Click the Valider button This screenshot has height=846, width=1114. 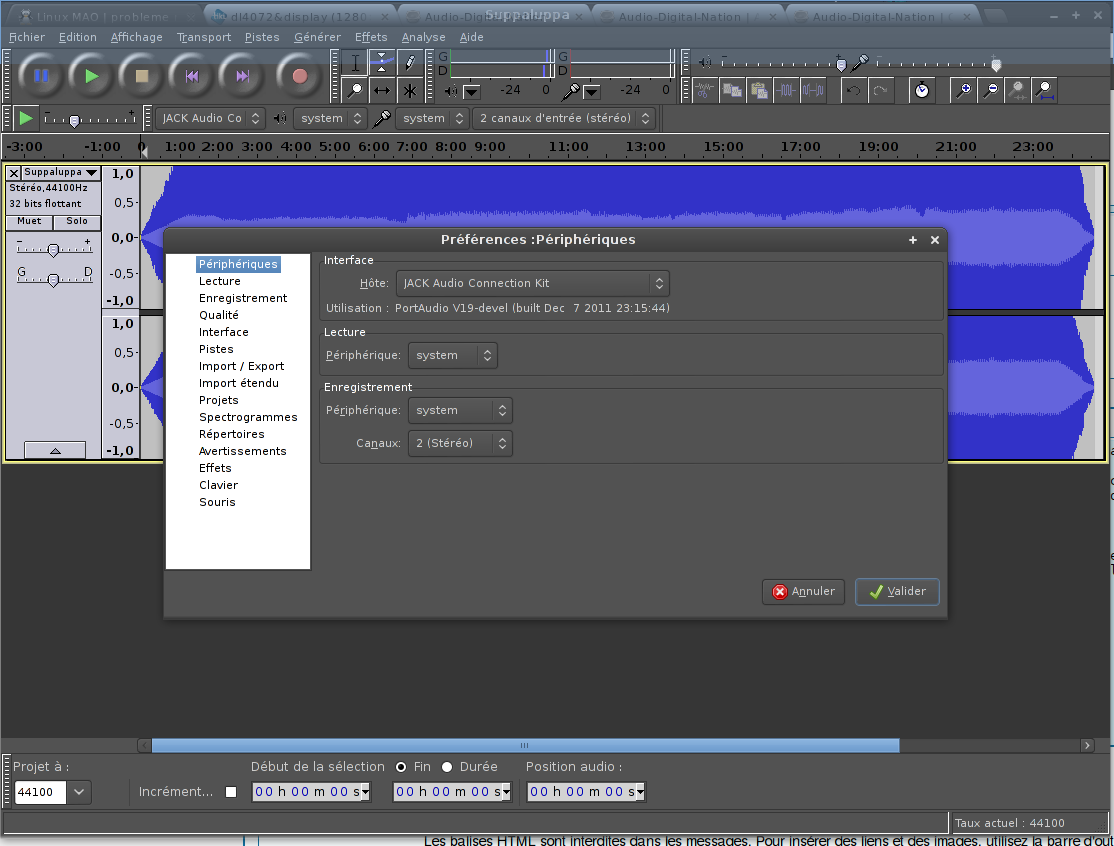coord(896,591)
